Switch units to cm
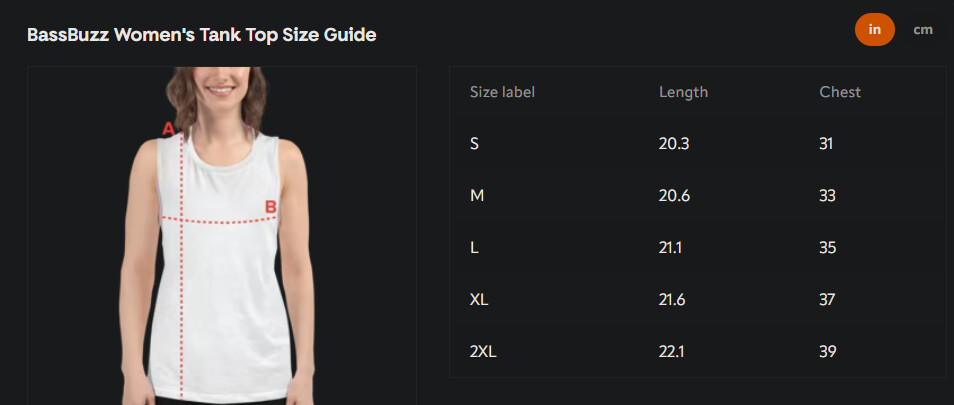 pyautogui.click(x=922, y=30)
